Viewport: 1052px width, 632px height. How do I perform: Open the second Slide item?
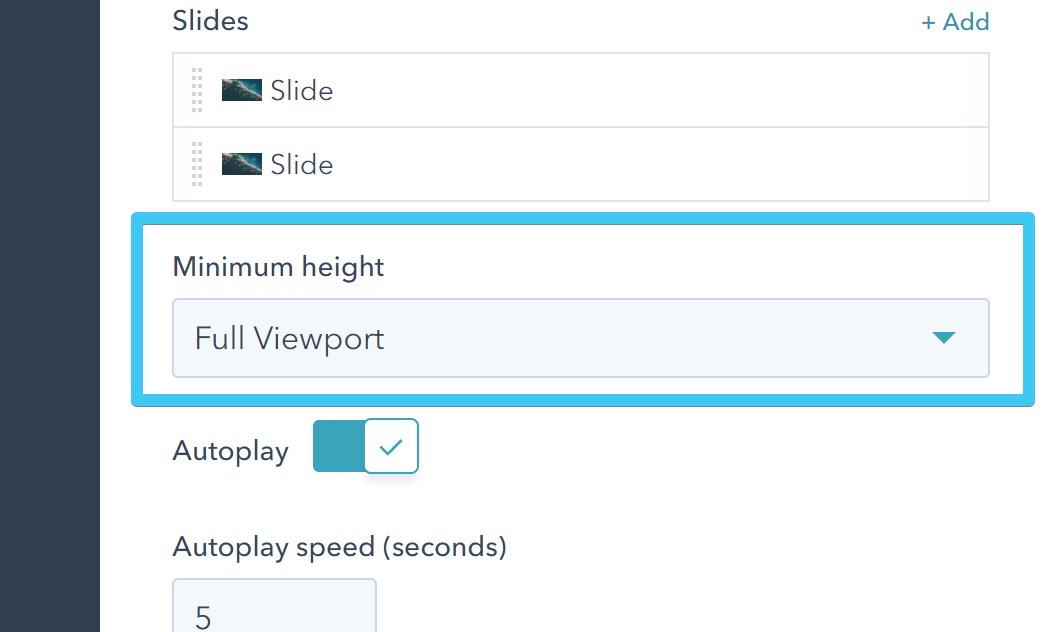(302, 165)
